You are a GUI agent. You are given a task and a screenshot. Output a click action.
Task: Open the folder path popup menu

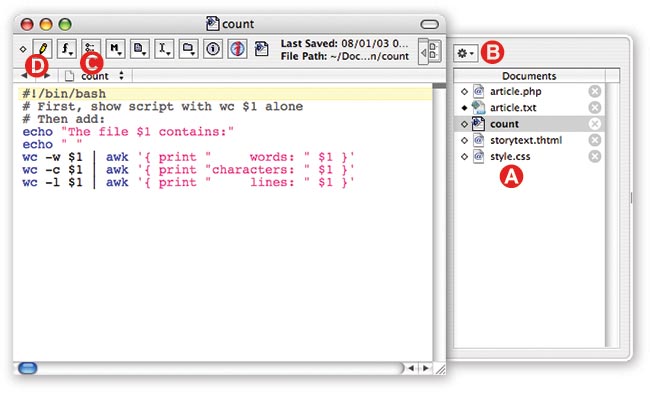[x=189, y=49]
